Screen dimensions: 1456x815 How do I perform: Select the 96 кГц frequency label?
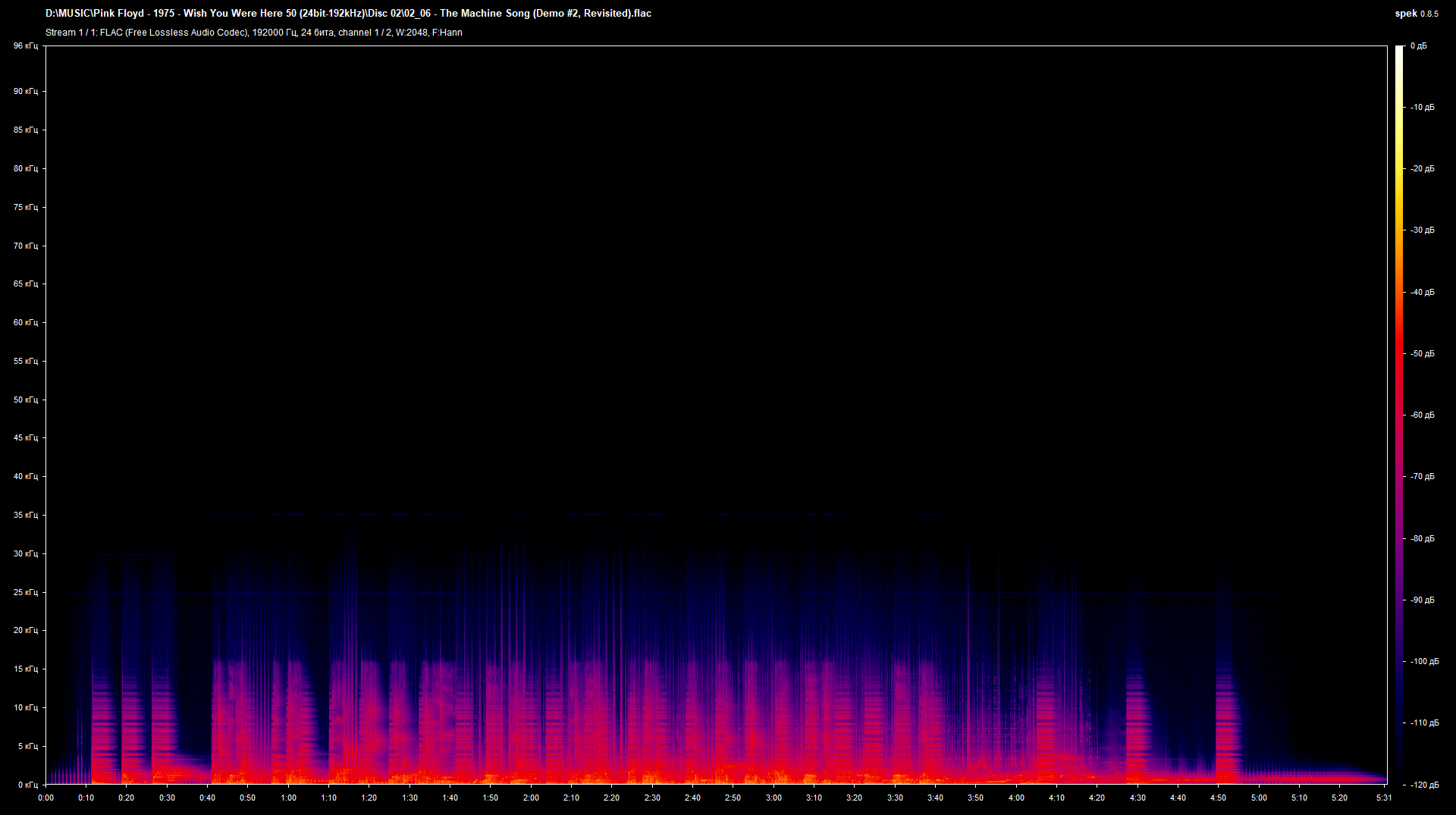click(x=25, y=45)
